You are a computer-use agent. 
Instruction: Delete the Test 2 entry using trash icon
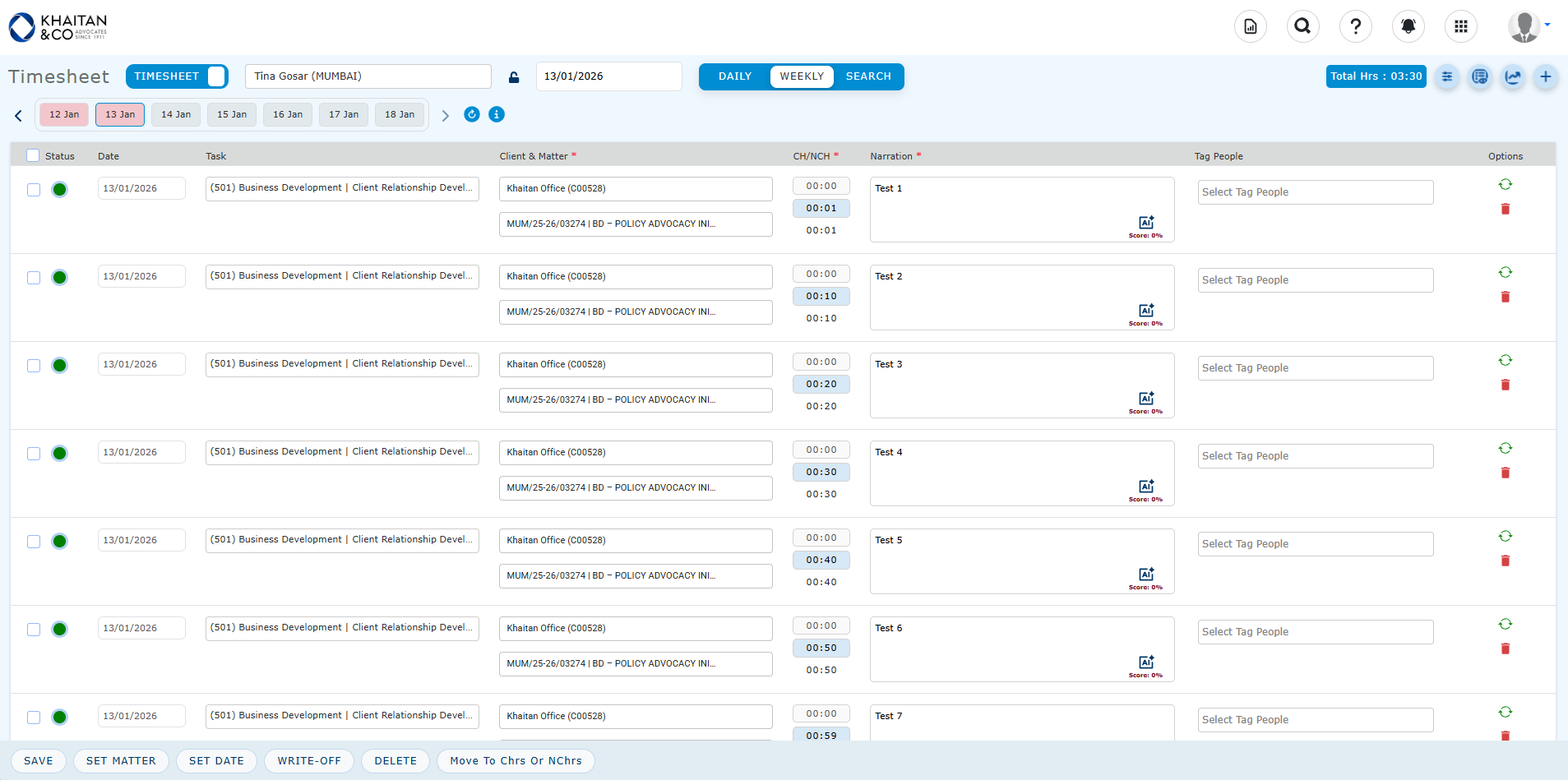1505,297
